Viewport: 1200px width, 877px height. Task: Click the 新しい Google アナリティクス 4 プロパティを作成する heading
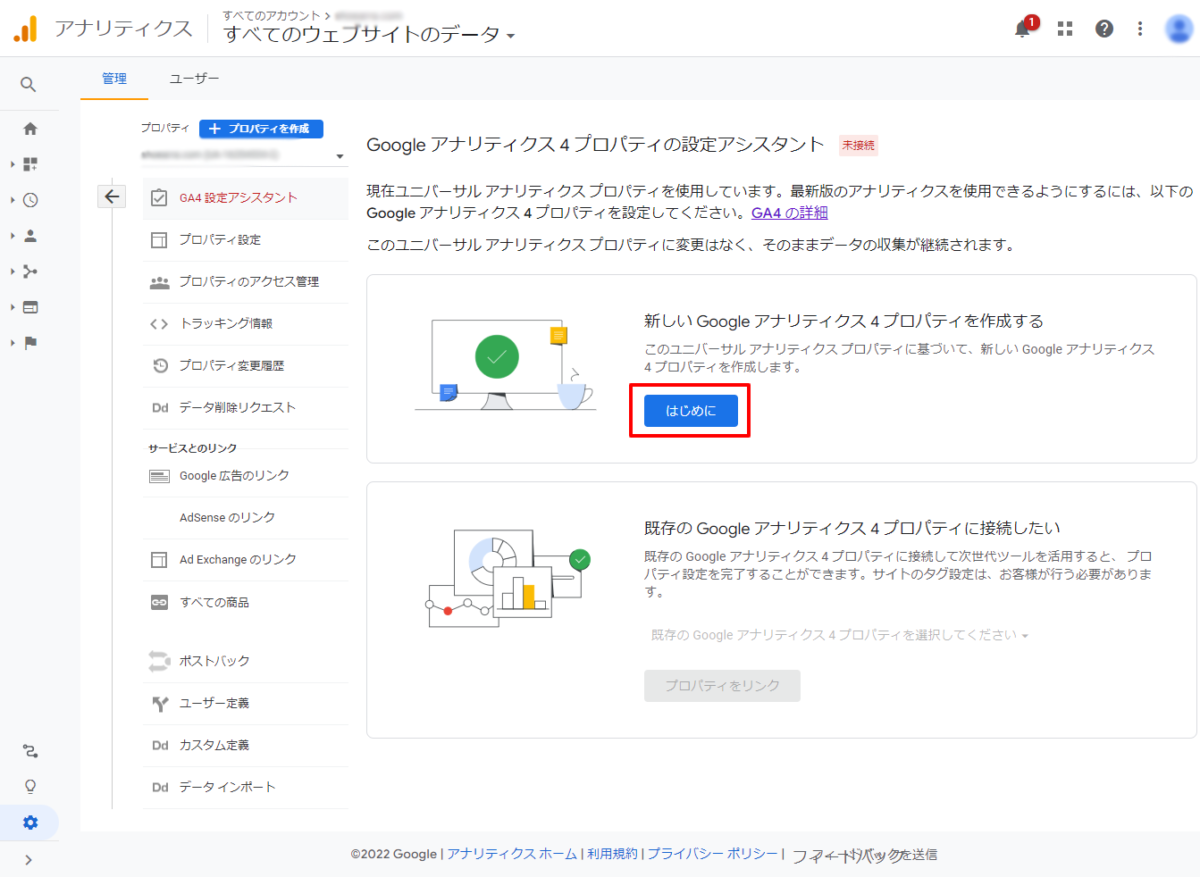pos(844,321)
